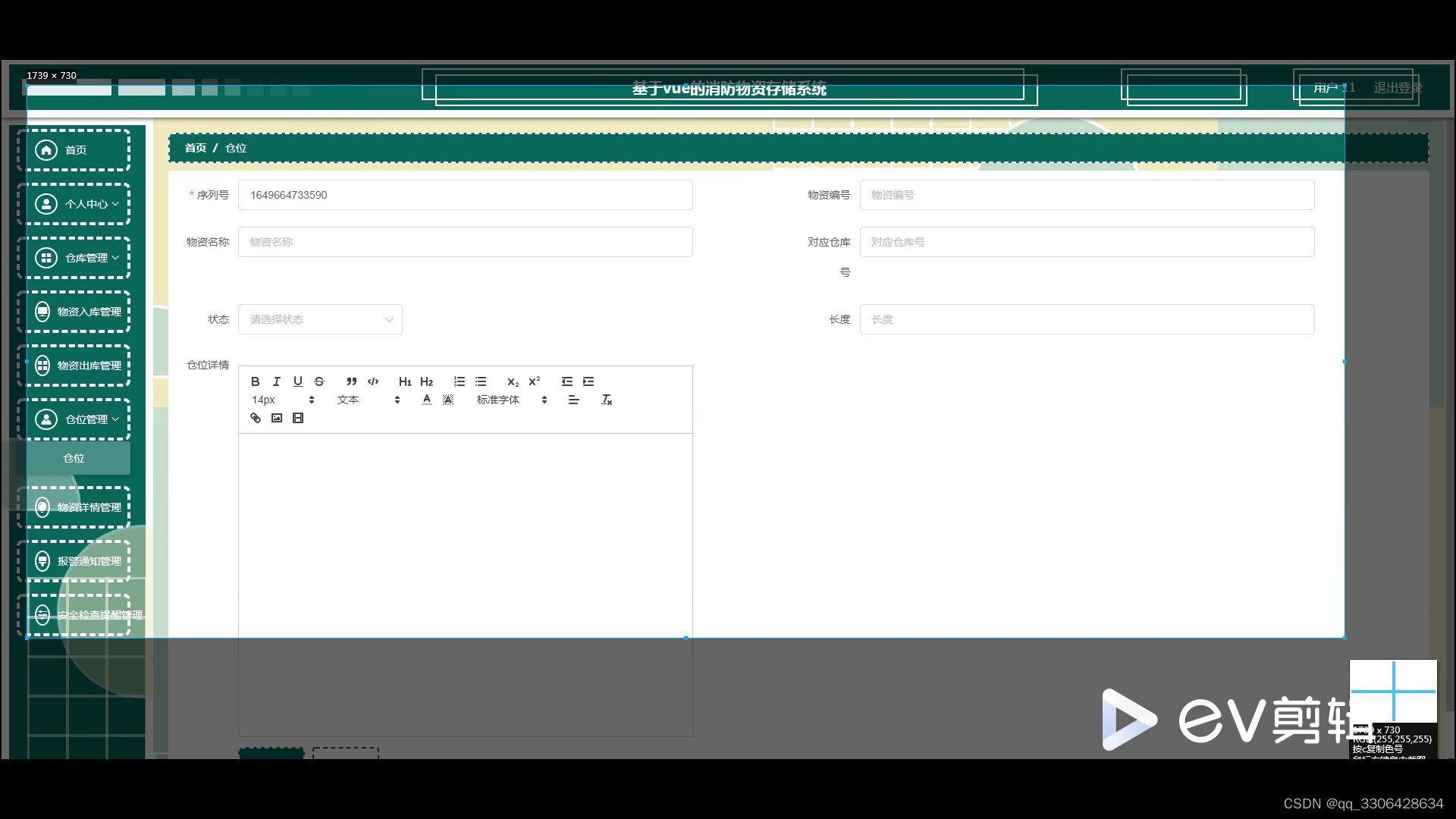Open 物资出库管理 in the sidebar
Screen dimensions: 1456x819
click(x=74, y=366)
